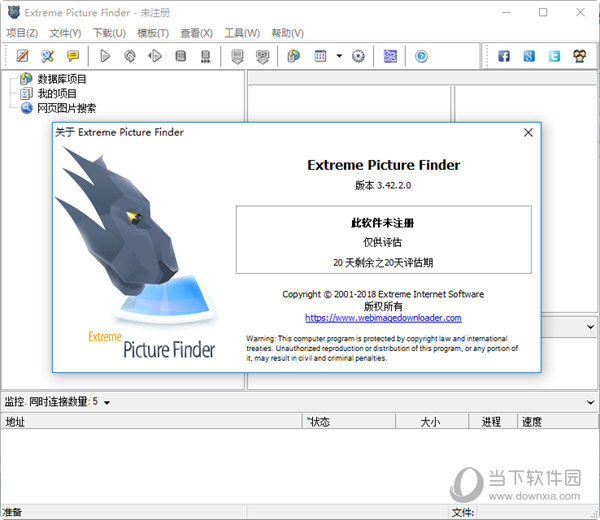The height and width of the screenshot is (520, 600).
Task: Click the 进程 column header
Action: click(x=493, y=422)
